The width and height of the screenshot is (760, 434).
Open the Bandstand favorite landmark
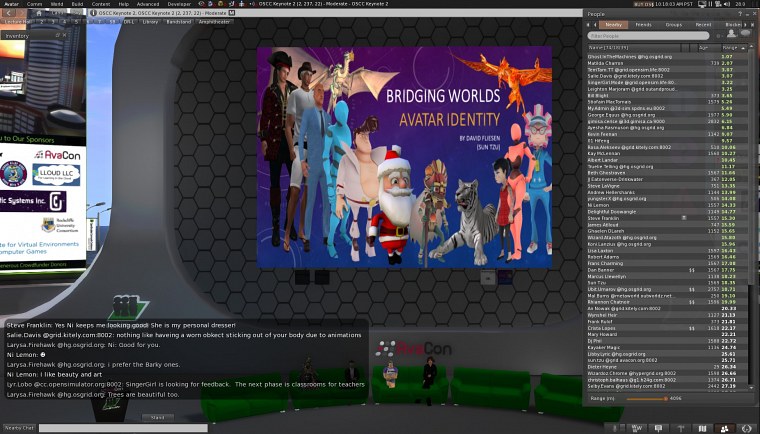click(180, 20)
